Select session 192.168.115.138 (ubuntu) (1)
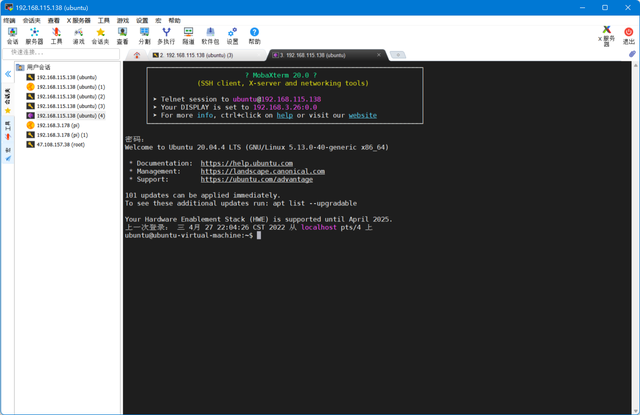640x415 pixels. pyautogui.click(x=66, y=87)
